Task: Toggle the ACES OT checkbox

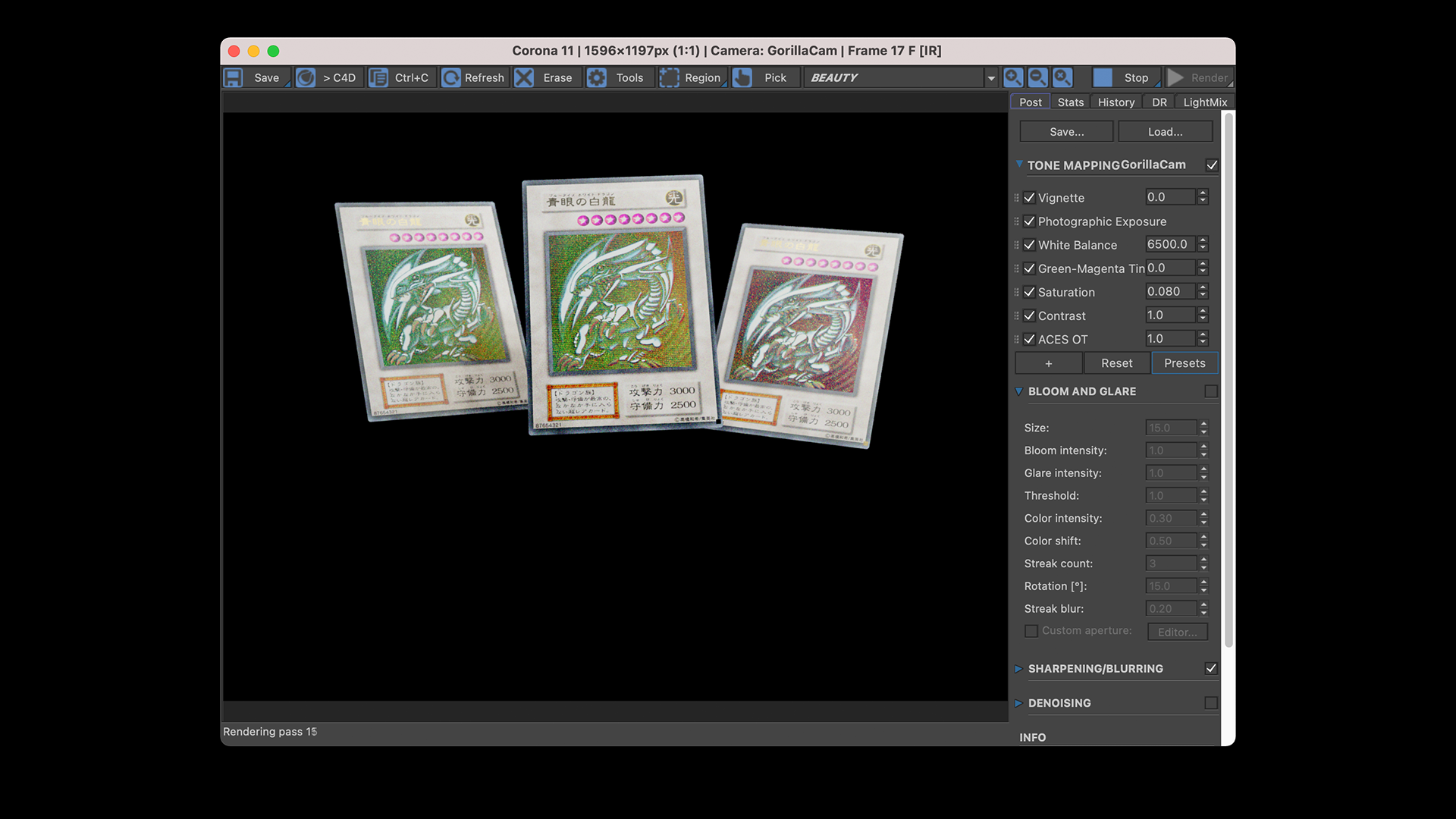Action: click(x=1029, y=339)
